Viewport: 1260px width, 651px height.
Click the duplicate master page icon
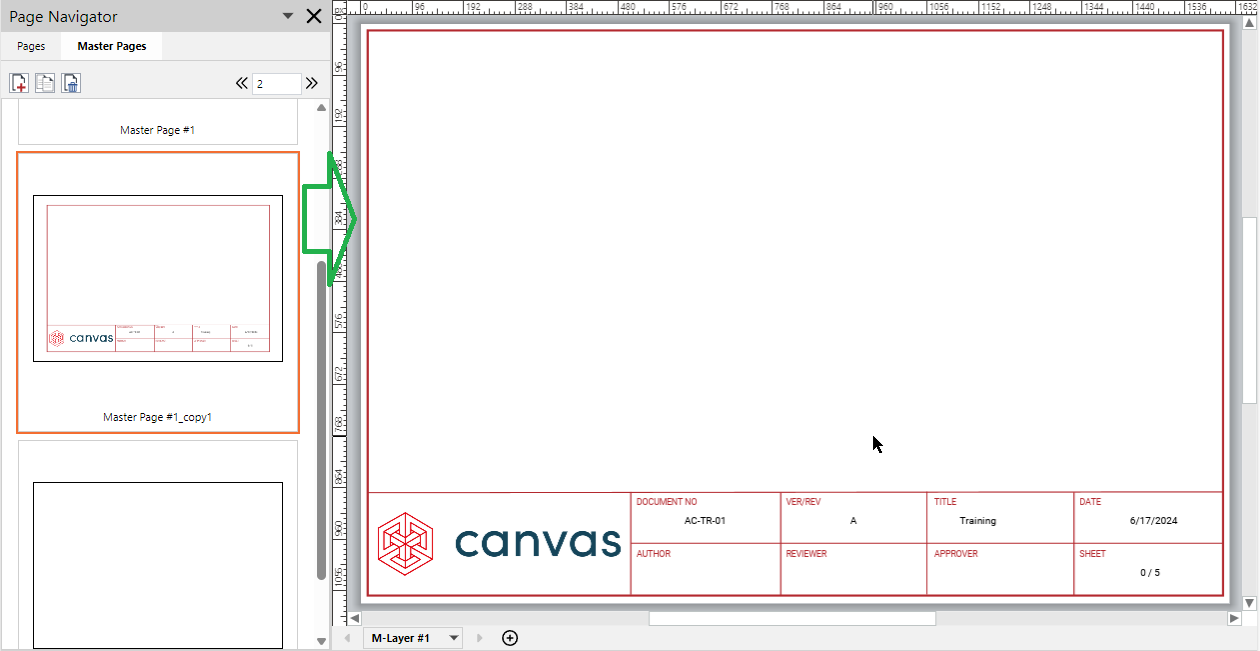[x=45, y=83]
